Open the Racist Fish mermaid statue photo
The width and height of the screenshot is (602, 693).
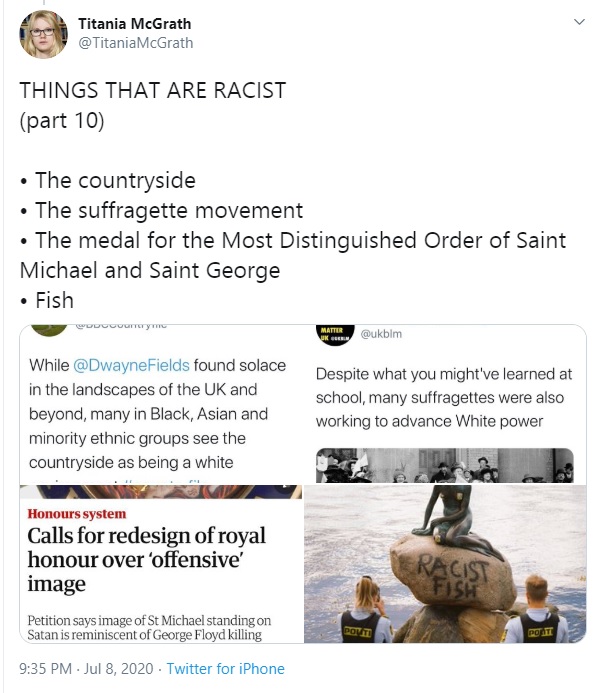(445, 564)
